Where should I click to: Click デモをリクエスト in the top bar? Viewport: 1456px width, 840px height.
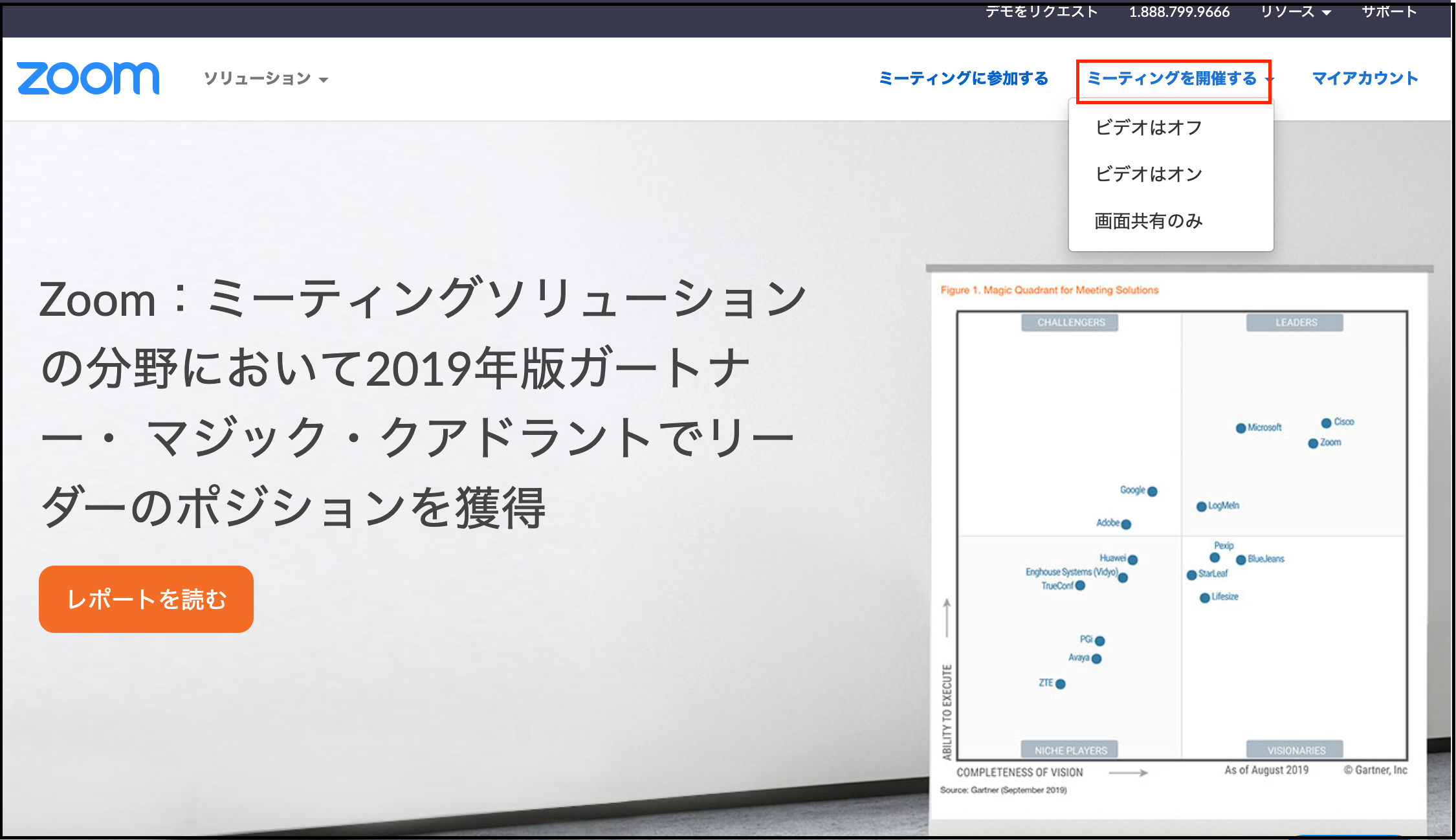click(x=1041, y=12)
